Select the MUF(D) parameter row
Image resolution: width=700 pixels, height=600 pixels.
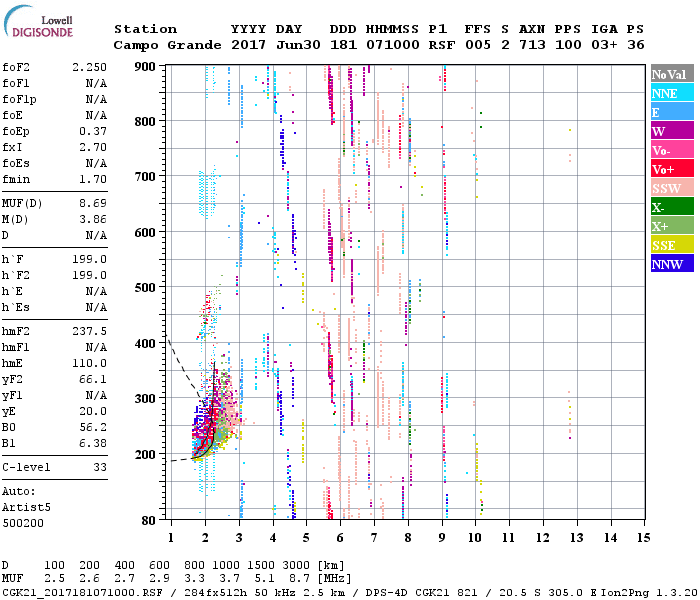coord(55,203)
